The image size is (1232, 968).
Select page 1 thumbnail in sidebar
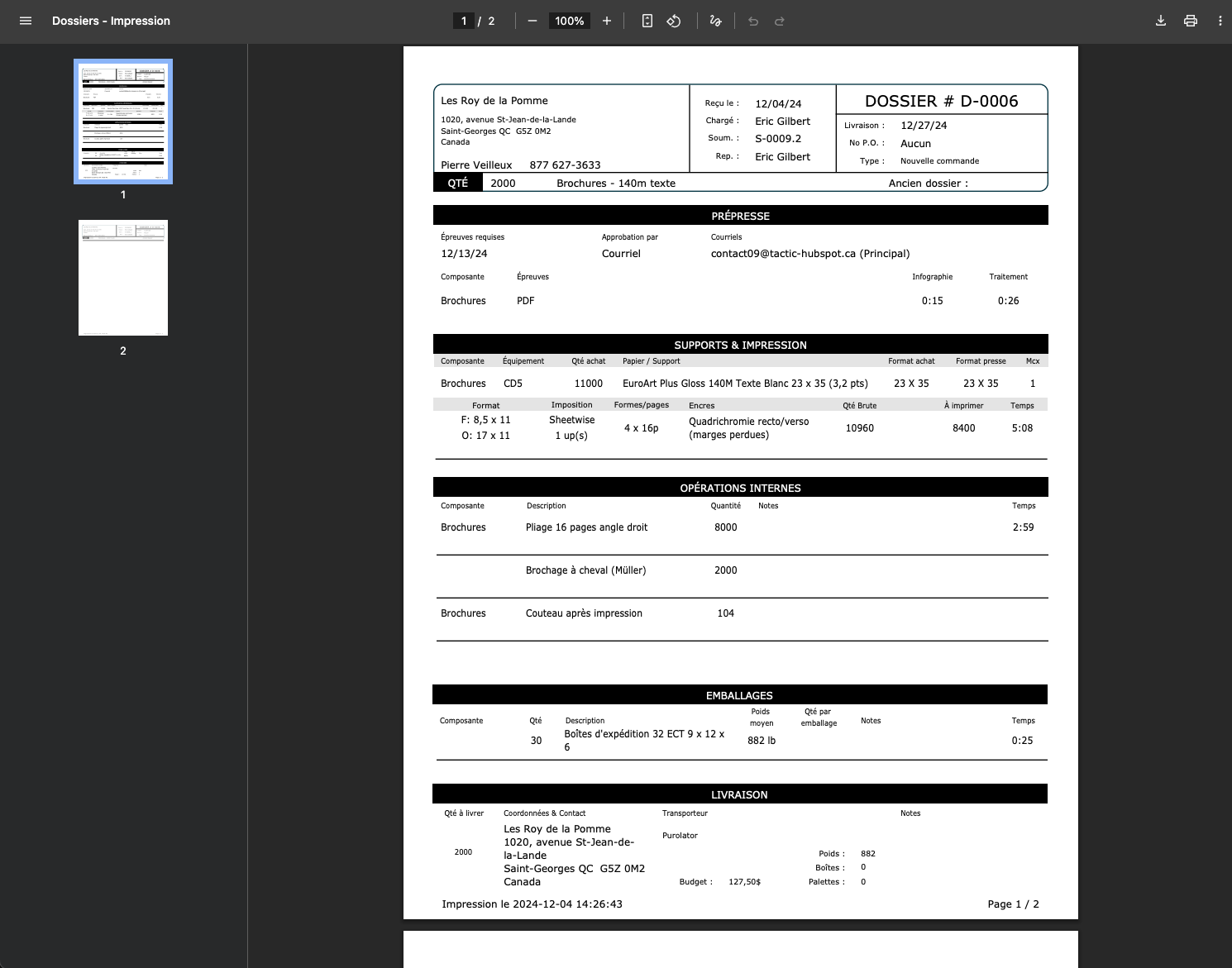123,122
